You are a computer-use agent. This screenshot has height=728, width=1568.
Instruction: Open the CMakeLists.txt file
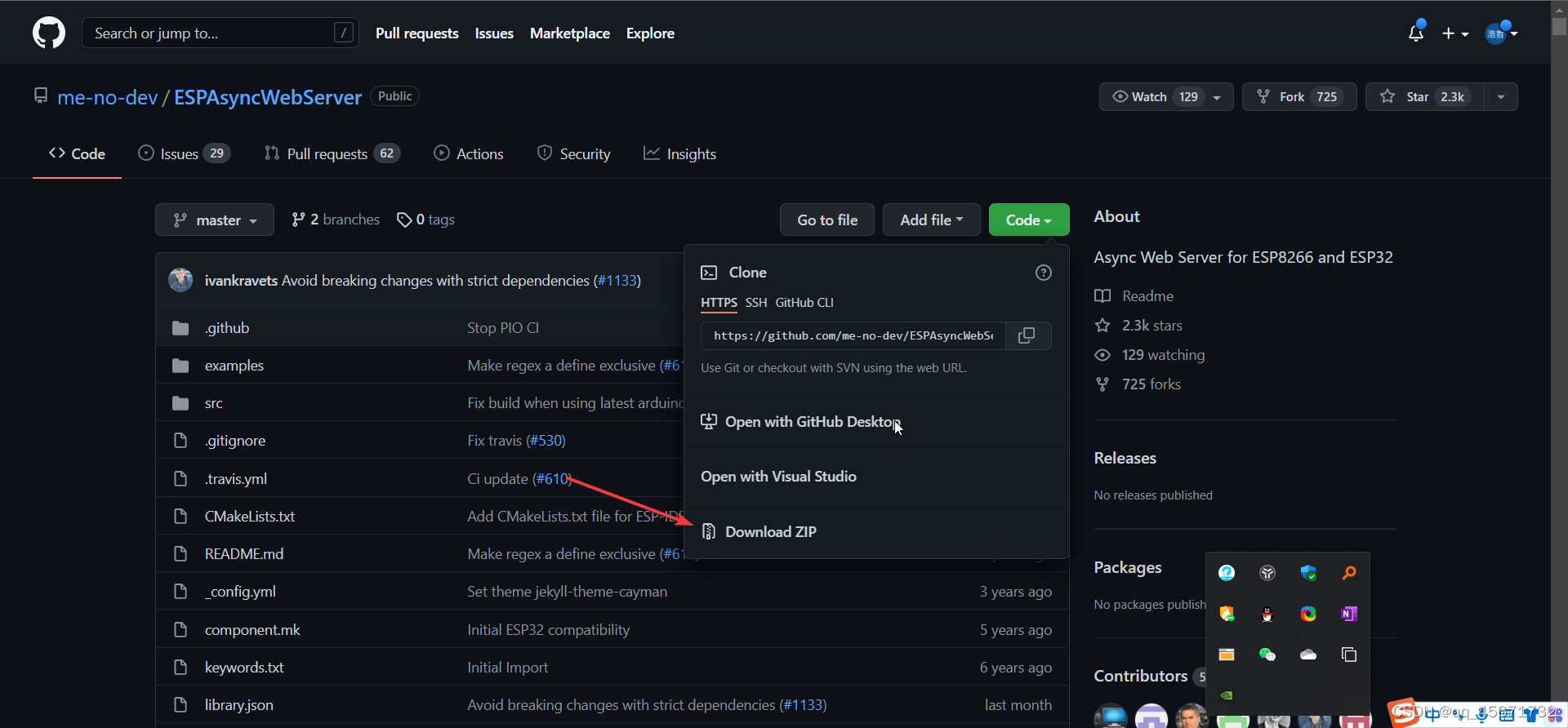[249, 516]
